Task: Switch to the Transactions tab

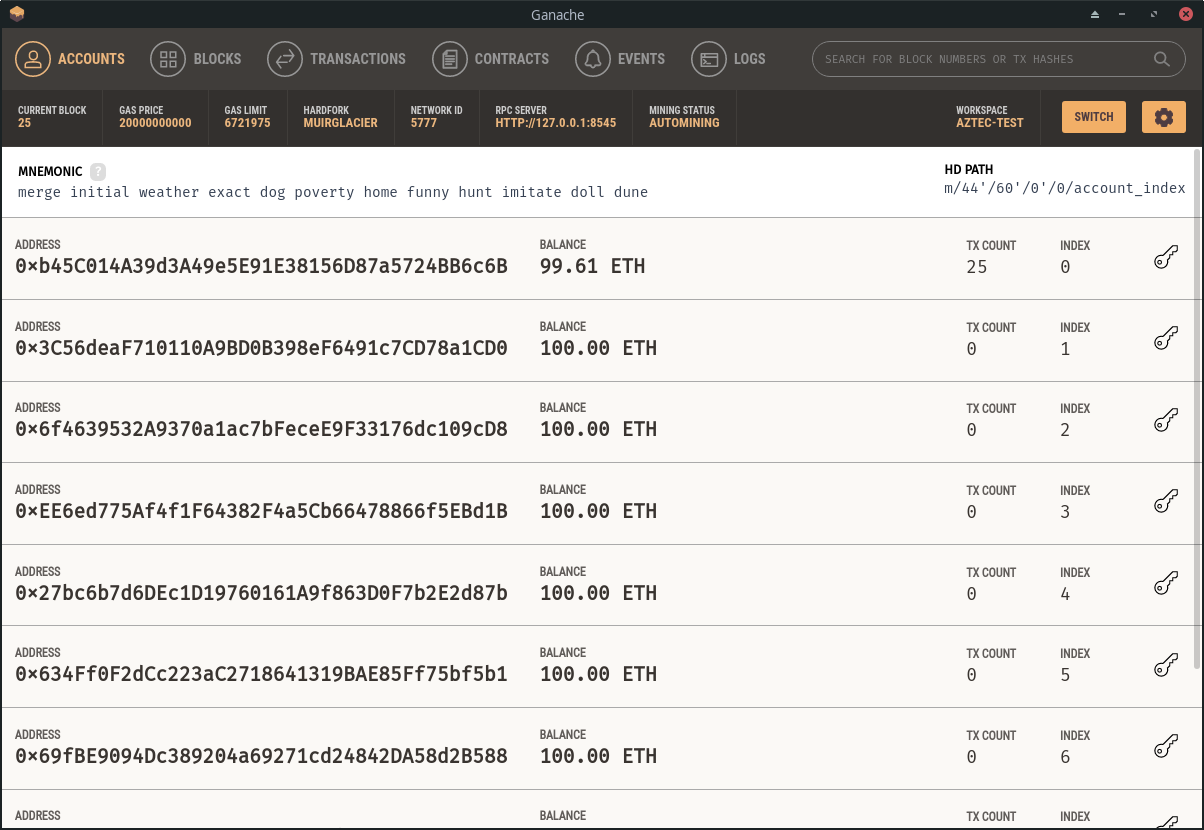Action: [x=337, y=59]
